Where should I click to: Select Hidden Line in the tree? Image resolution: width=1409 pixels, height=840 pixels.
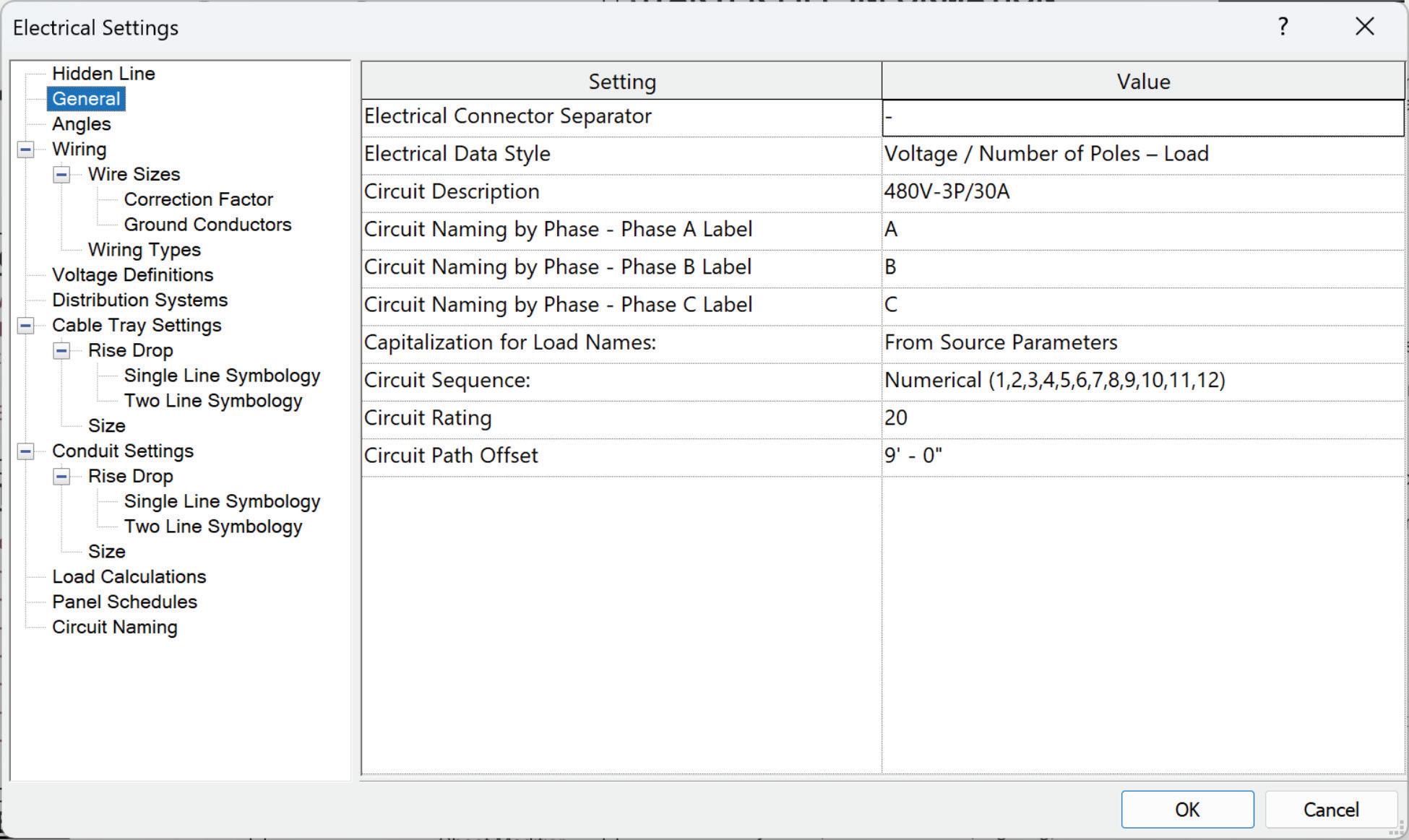click(x=103, y=74)
